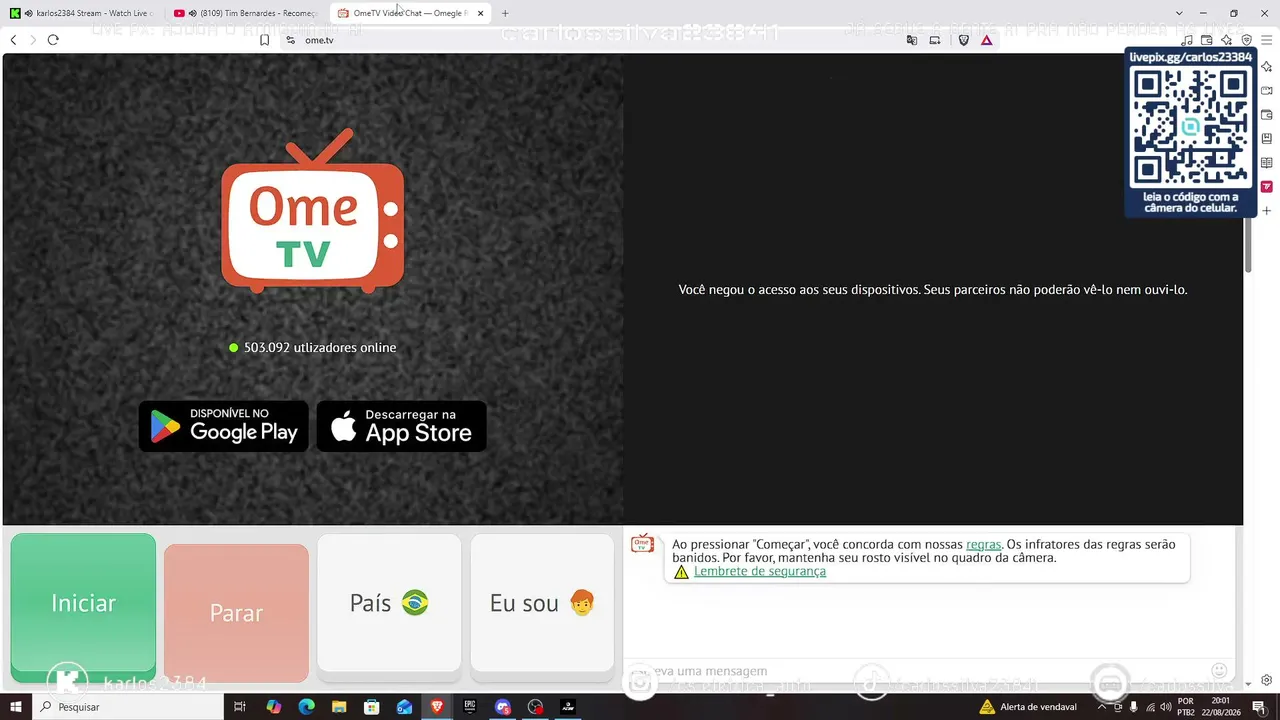Screen dimensions: 1280x720
Task: Open site settings icon in address bar
Action: click(x=290, y=40)
